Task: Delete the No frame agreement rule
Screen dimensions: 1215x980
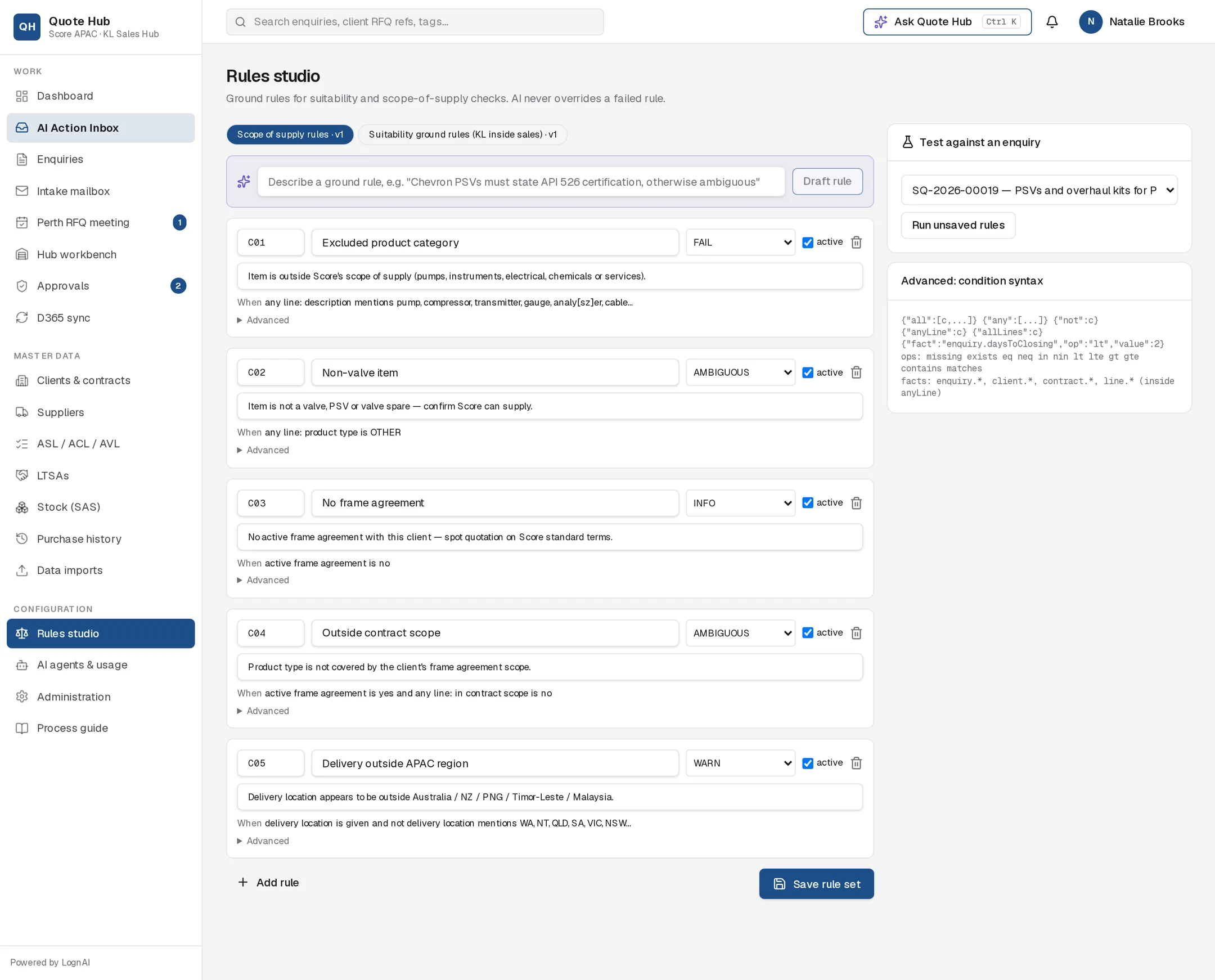Action: 856,503
